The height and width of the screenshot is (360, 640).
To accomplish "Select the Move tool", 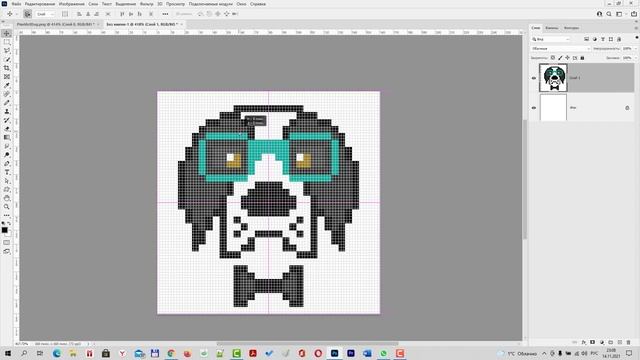I will 7,33.
